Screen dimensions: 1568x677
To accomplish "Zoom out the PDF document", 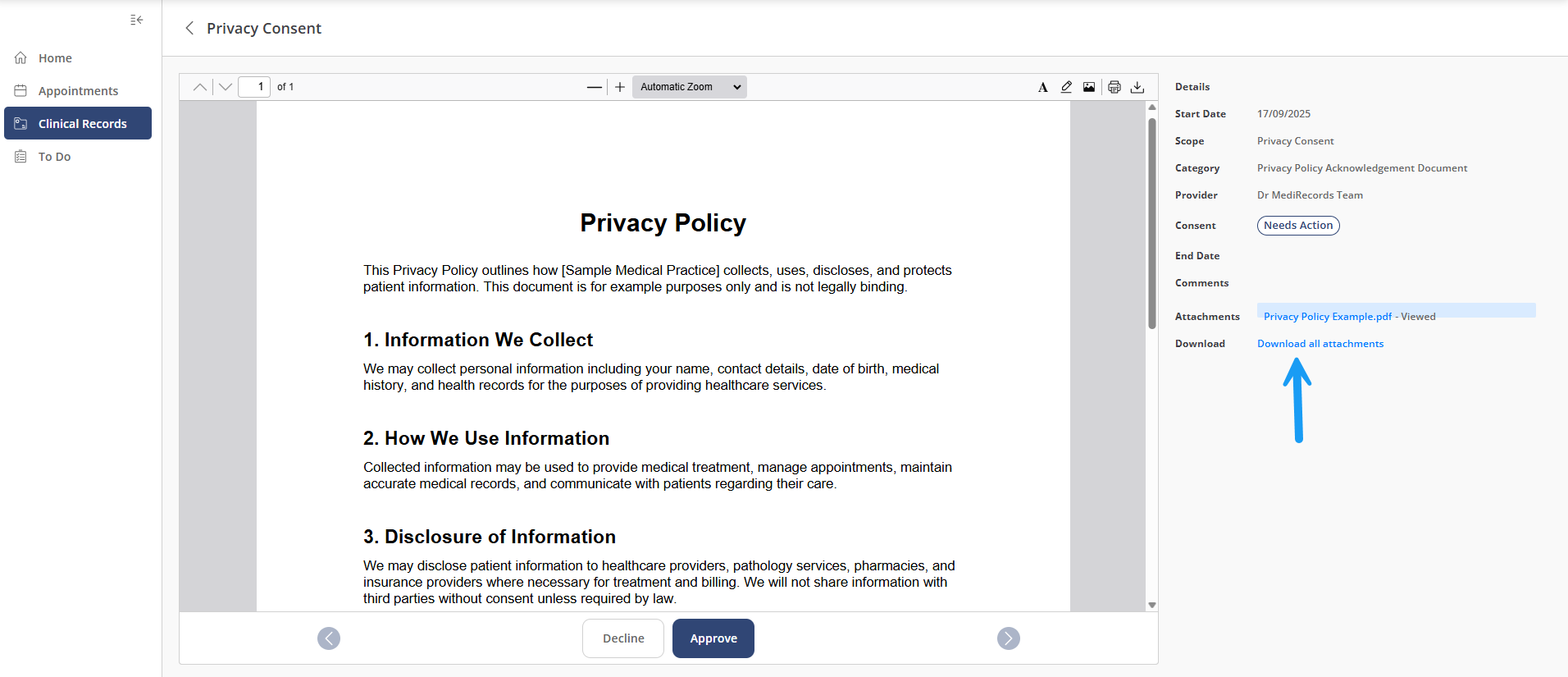I will click(594, 87).
